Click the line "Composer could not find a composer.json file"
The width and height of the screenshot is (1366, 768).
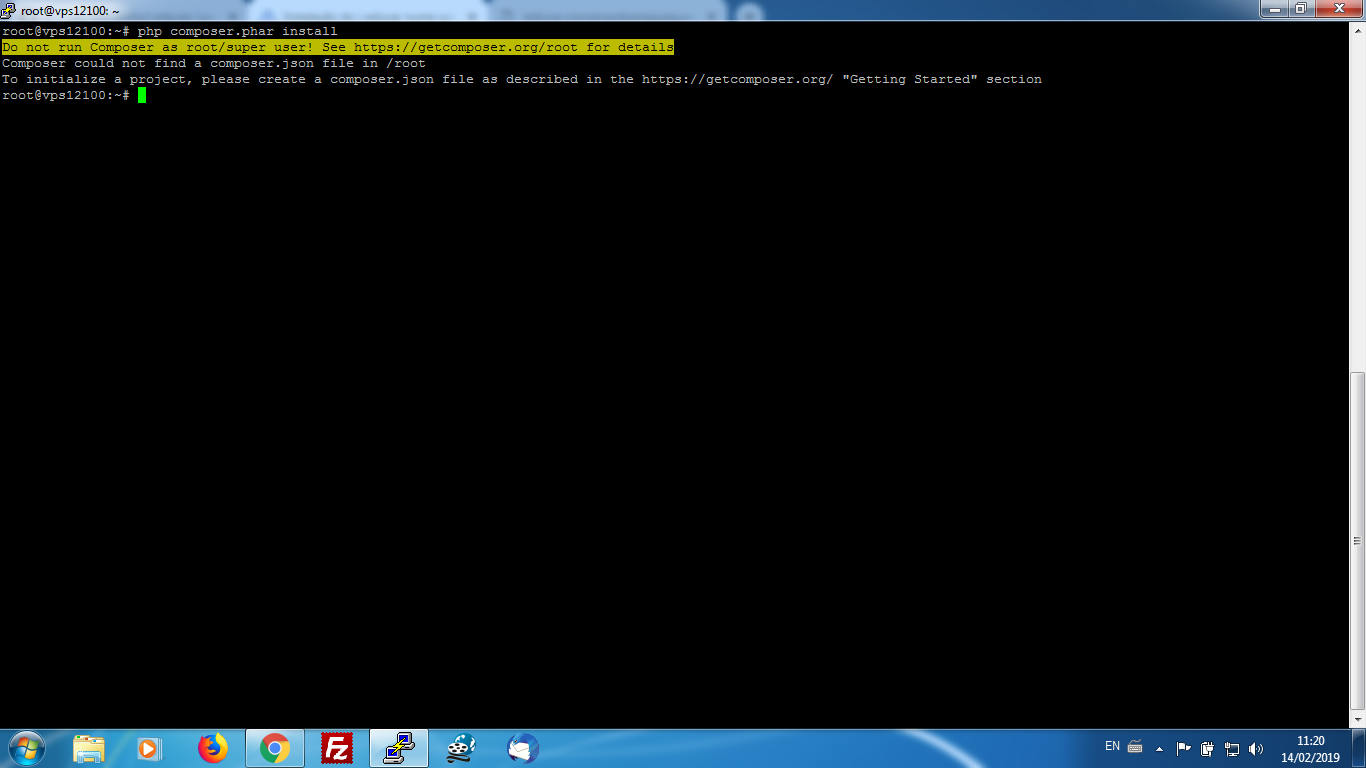point(214,63)
